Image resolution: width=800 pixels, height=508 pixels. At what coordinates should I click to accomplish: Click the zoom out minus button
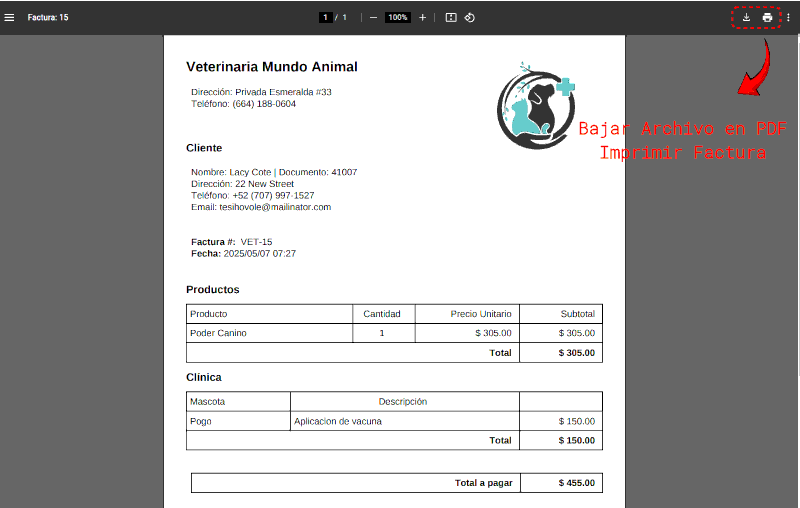pyautogui.click(x=373, y=17)
